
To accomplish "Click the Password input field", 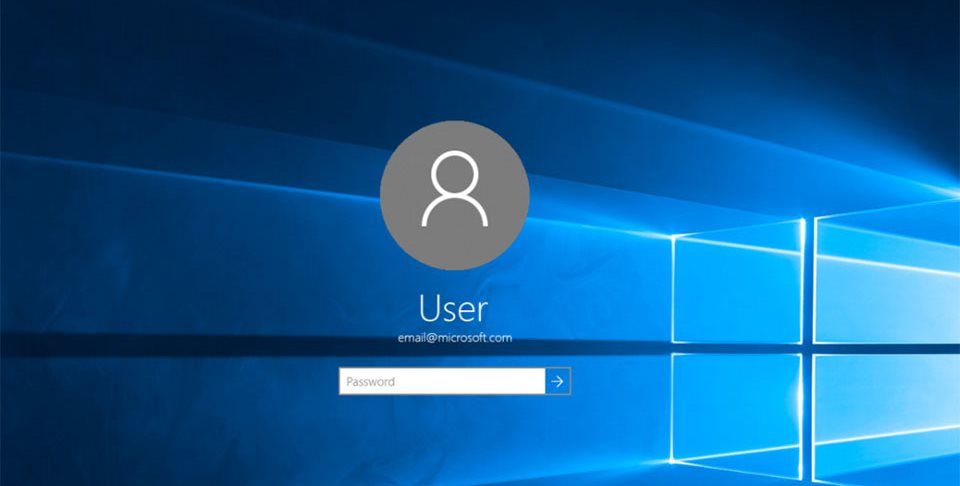I will 442,381.
